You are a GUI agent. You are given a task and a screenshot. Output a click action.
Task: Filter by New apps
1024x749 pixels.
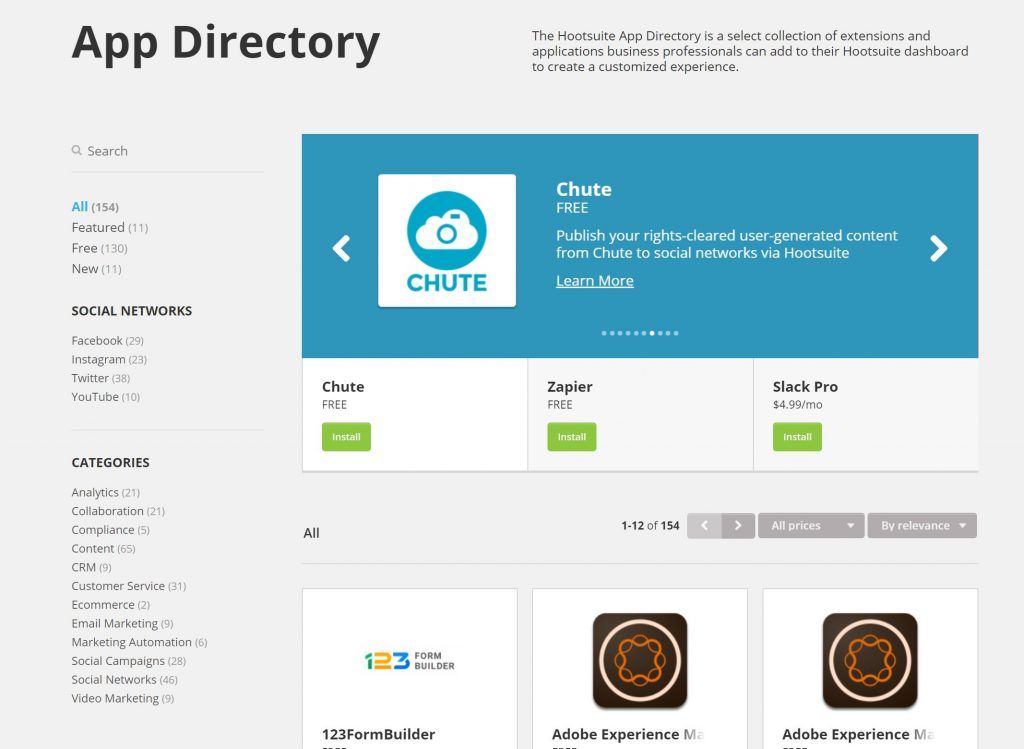(96, 269)
